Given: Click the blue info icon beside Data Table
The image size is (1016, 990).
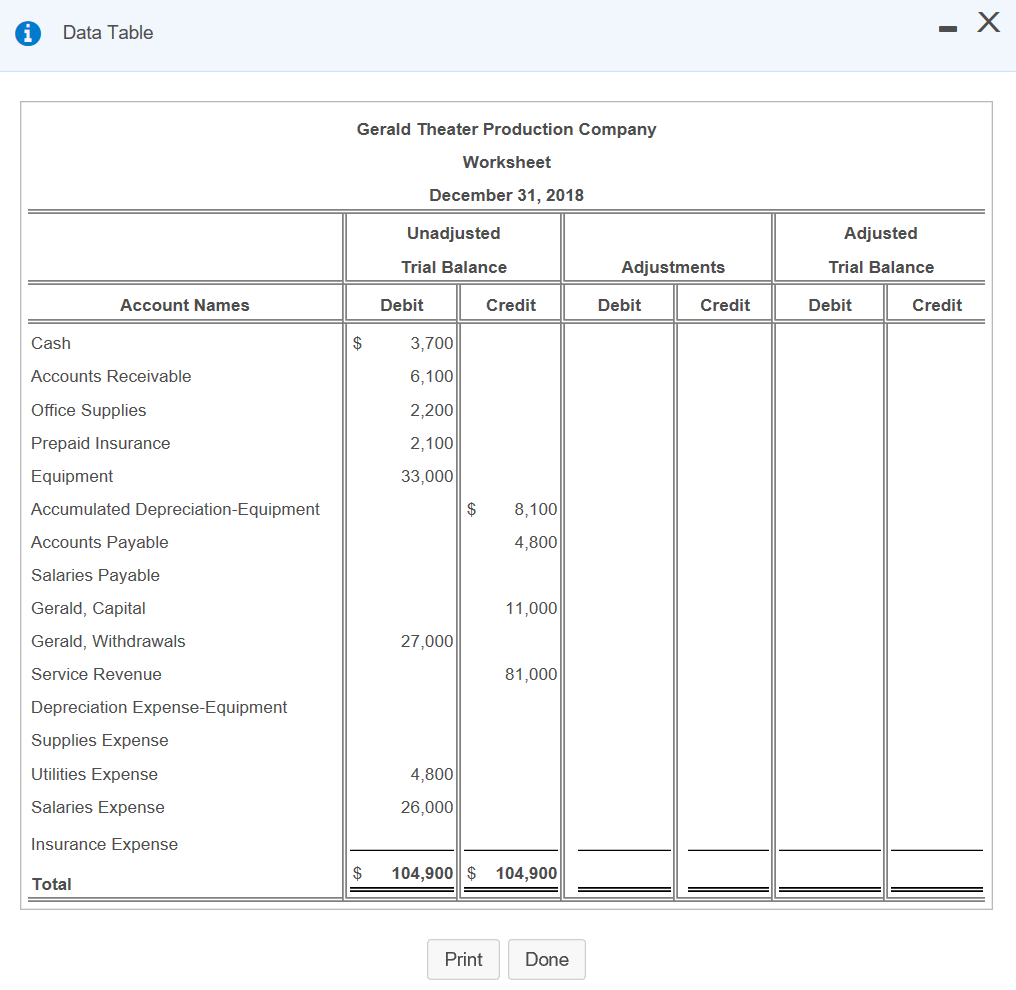Looking at the screenshot, I should 28,32.
